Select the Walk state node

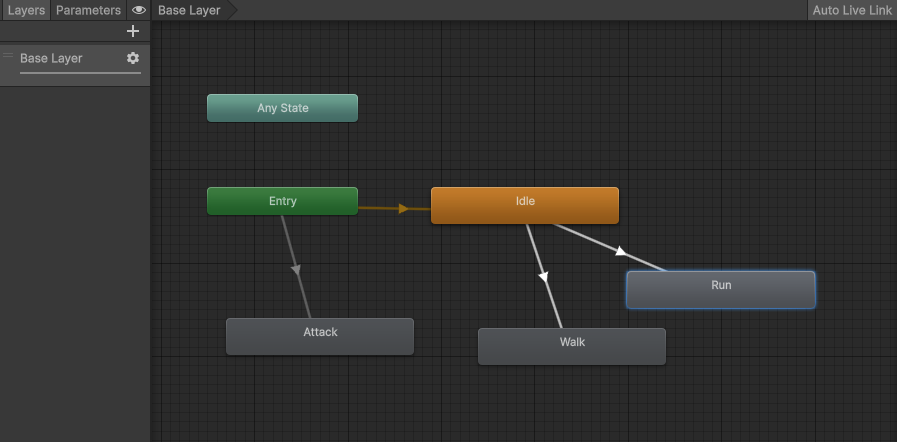pyautogui.click(x=571, y=346)
